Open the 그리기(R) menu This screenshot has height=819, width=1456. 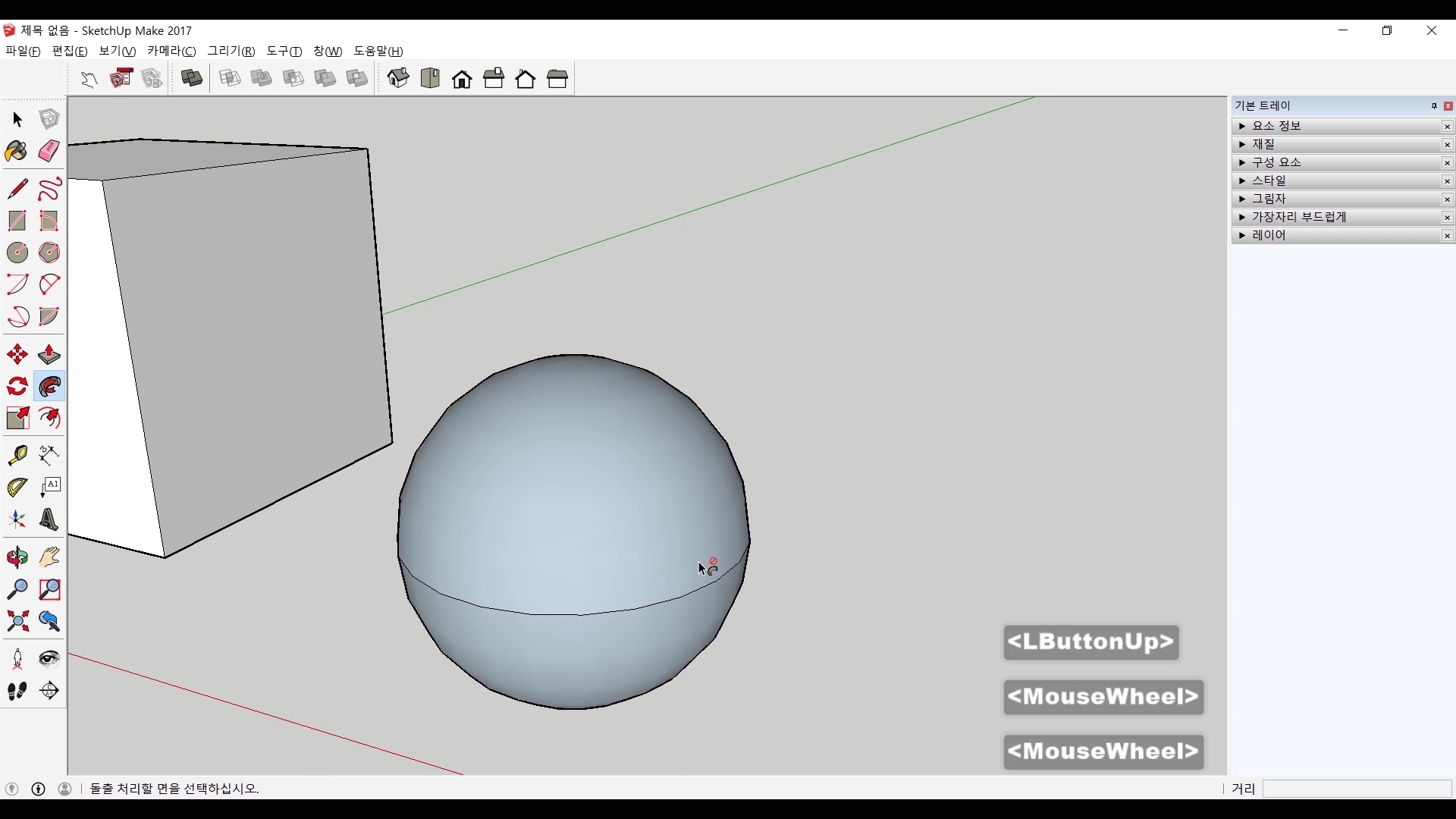point(231,51)
